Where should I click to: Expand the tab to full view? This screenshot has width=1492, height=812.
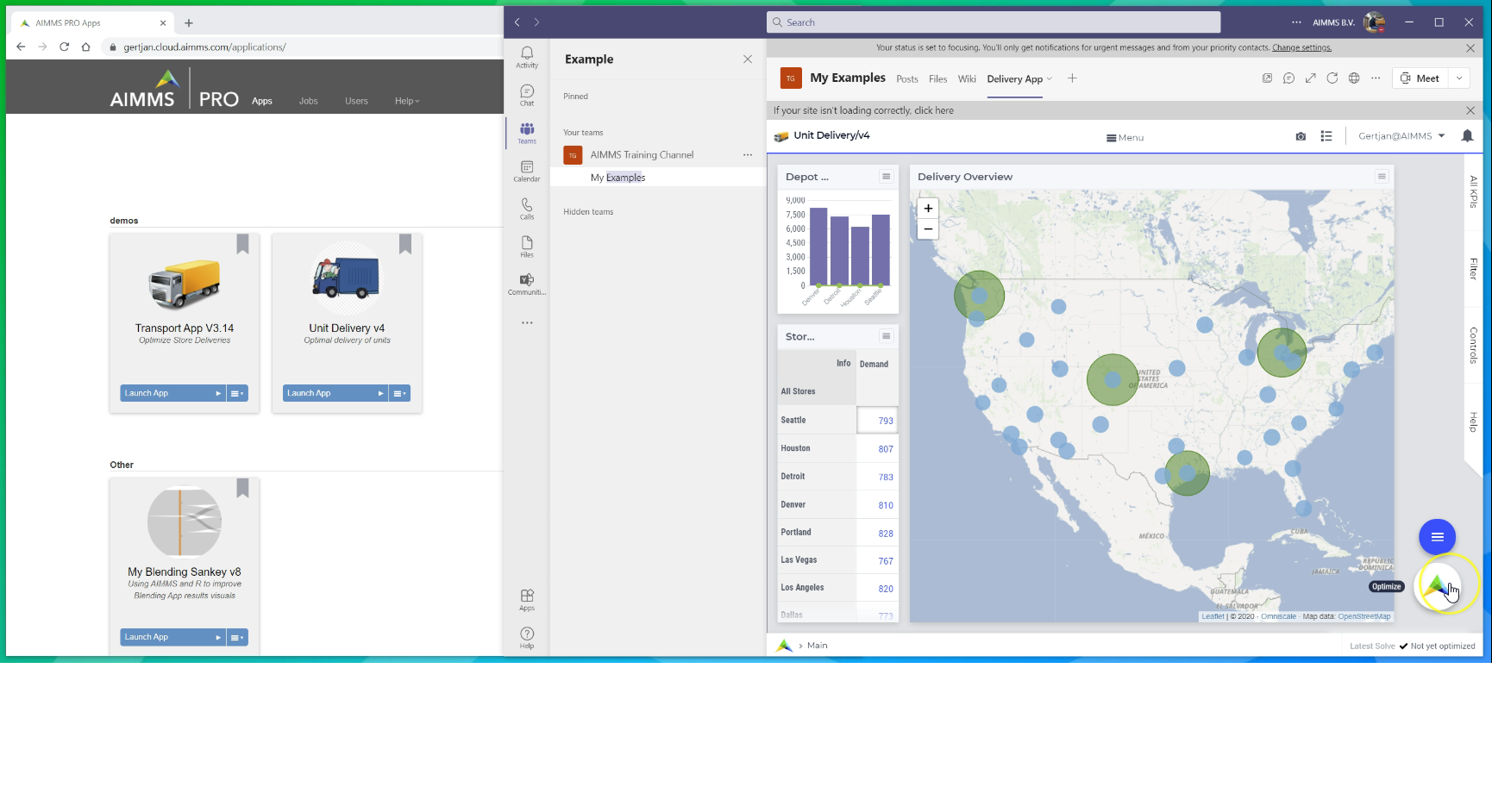(1310, 78)
